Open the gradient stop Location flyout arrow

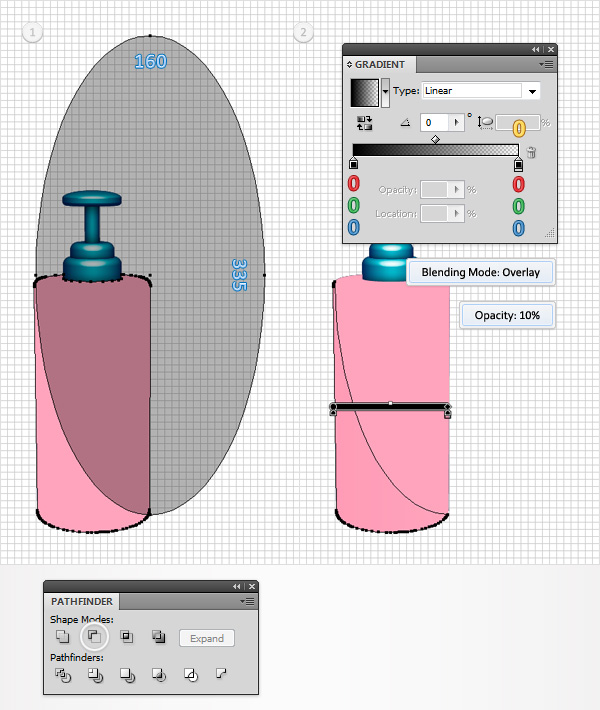(456, 213)
